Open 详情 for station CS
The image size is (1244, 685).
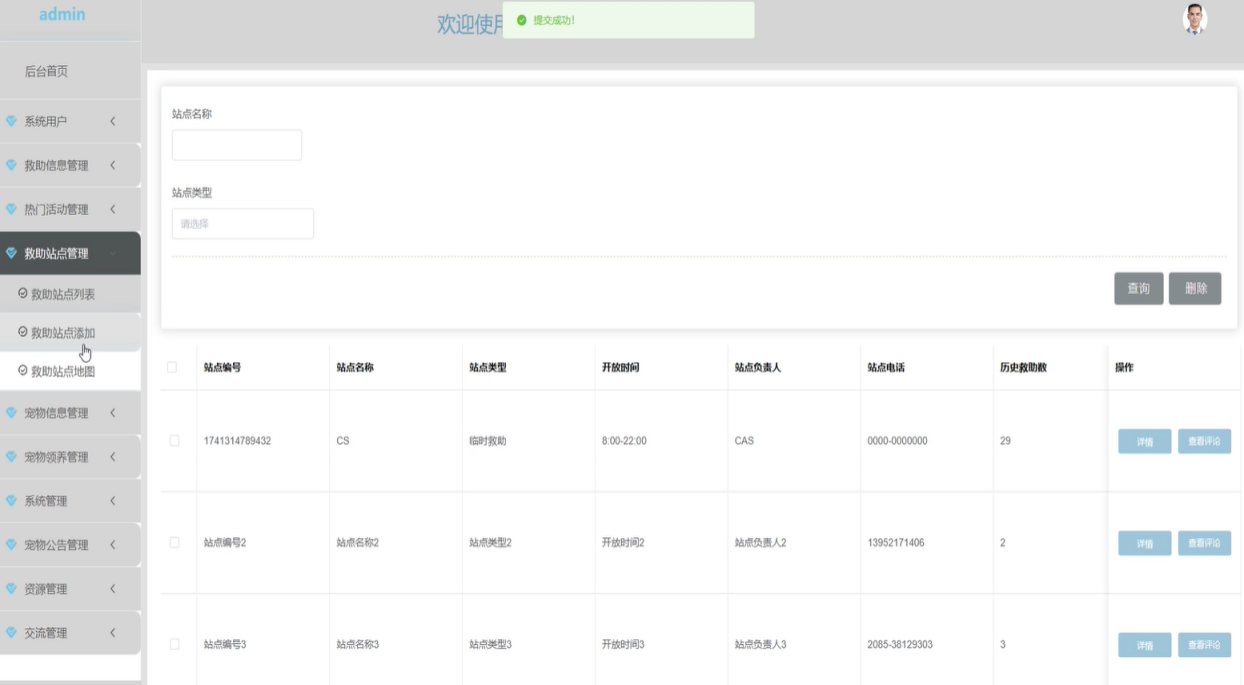coord(1144,441)
